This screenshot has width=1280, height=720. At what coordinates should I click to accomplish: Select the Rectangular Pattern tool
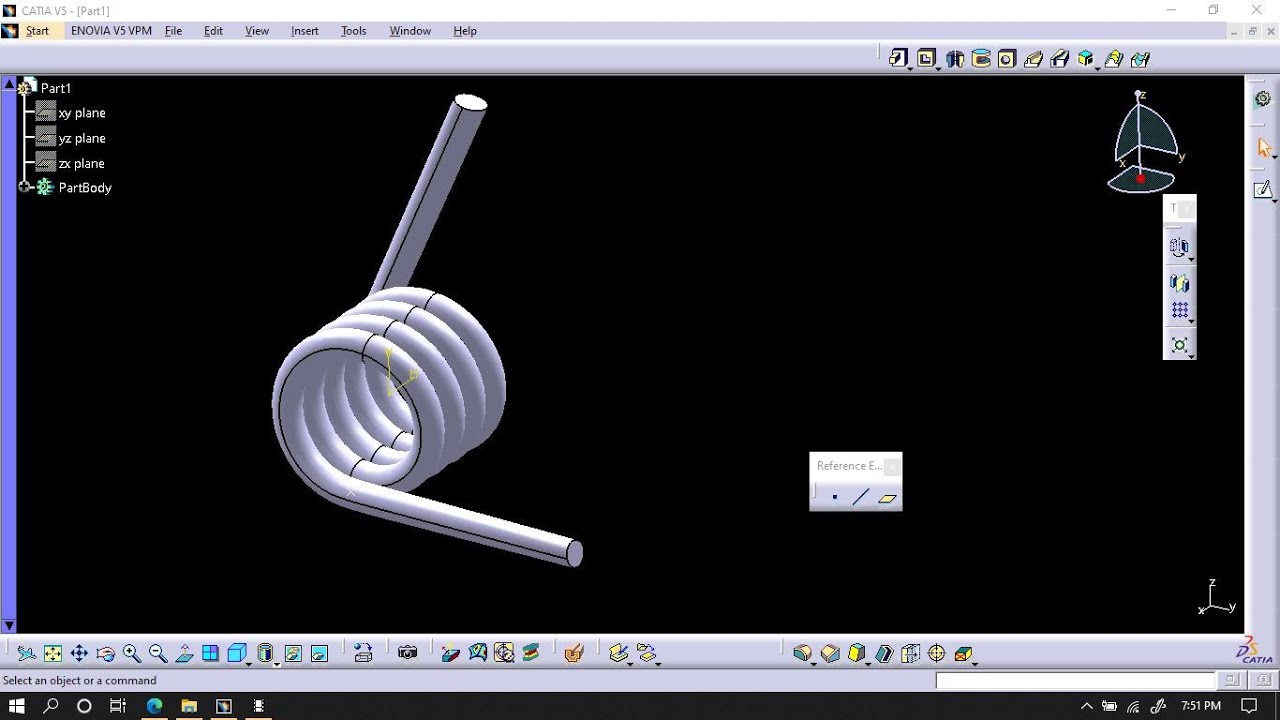click(1179, 311)
